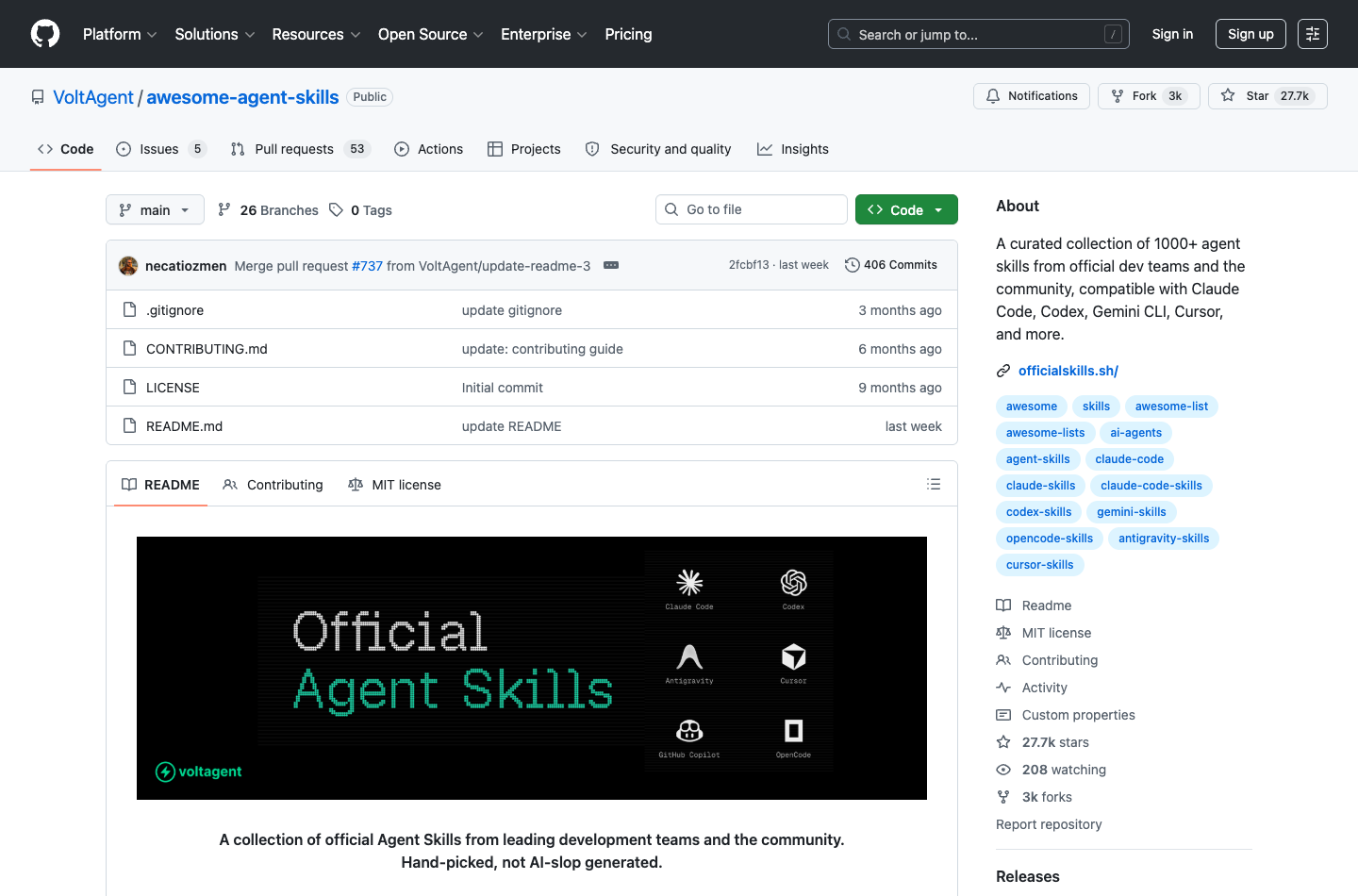Click the bell icon in Notifications
The width and height of the screenshot is (1358, 896).
(x=993, y=96)
